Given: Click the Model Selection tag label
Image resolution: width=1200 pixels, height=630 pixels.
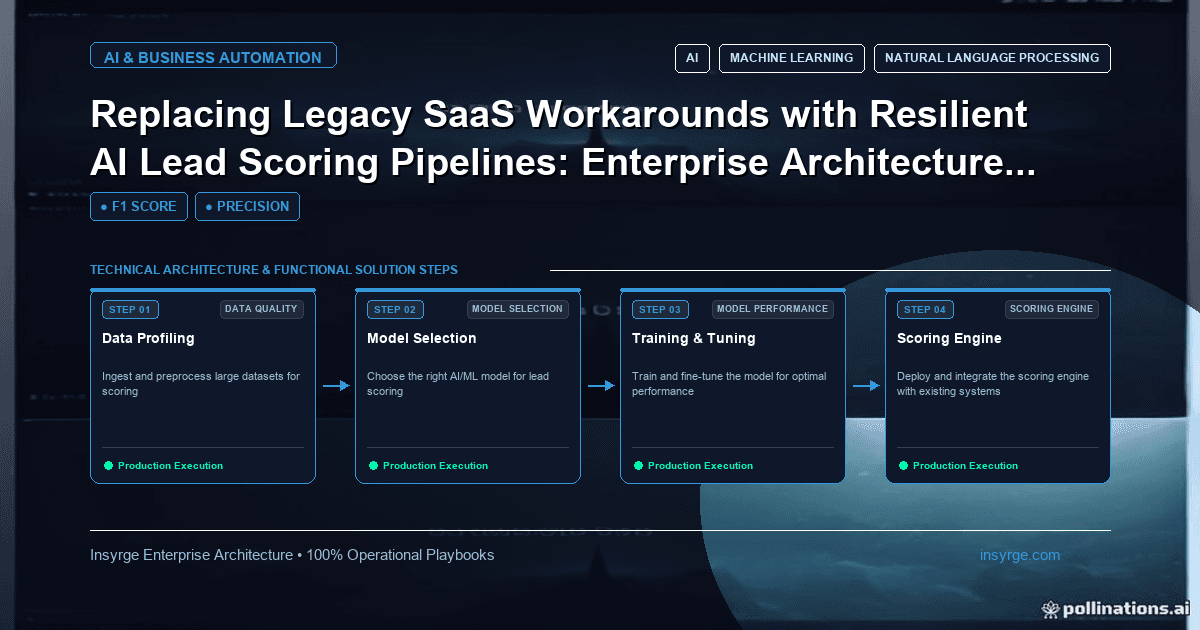Looking at the screenshot, I should 517,309.
